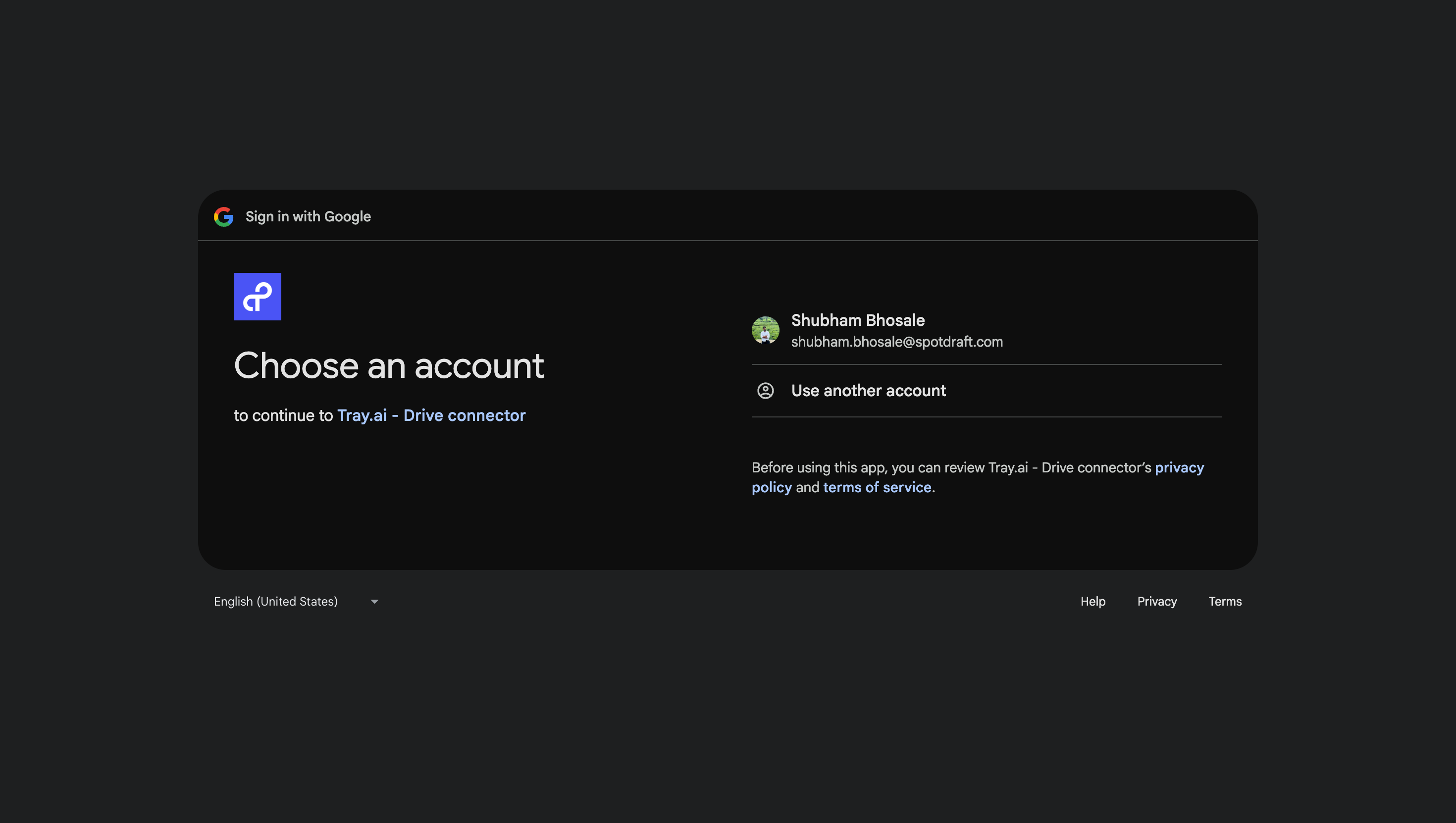Open the Help footer link
The width and height of the screenshot is (1456, 823).
click(1092, 602)
